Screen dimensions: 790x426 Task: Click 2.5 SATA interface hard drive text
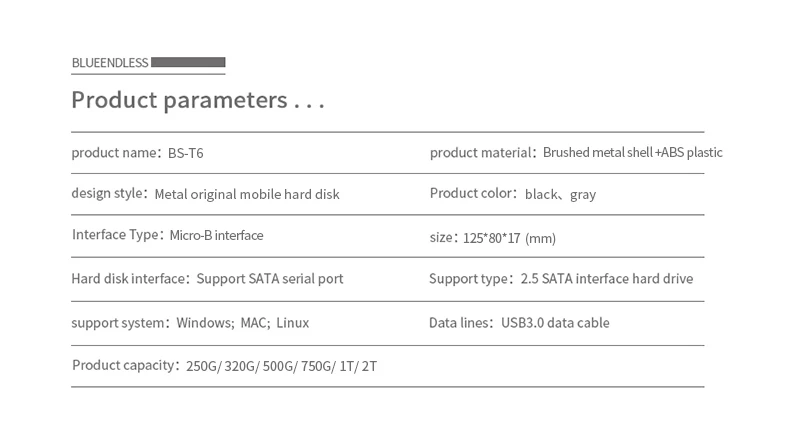[606, 279]
